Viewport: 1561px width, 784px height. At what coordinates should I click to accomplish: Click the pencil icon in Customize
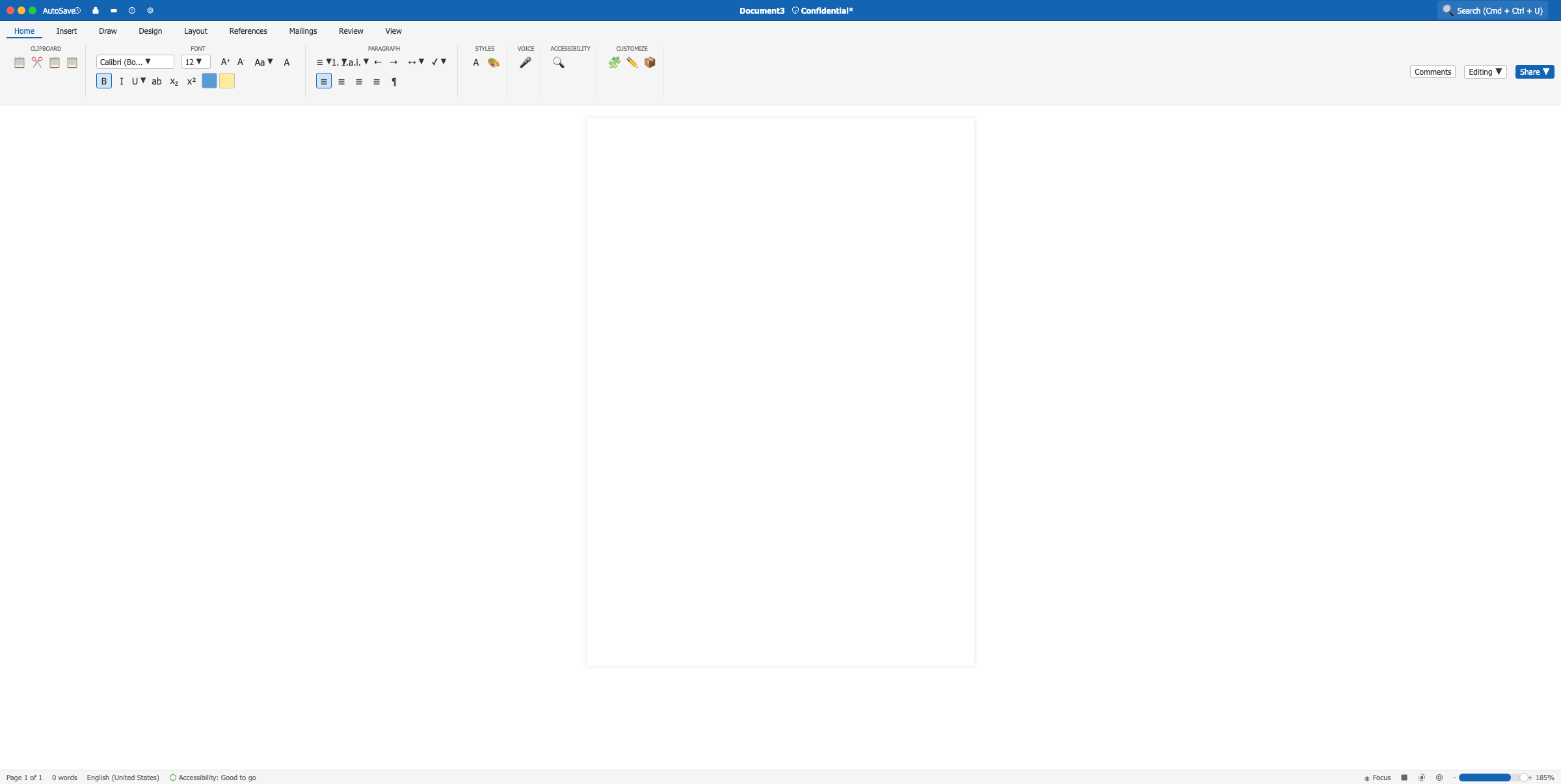(x=632, y=62)
